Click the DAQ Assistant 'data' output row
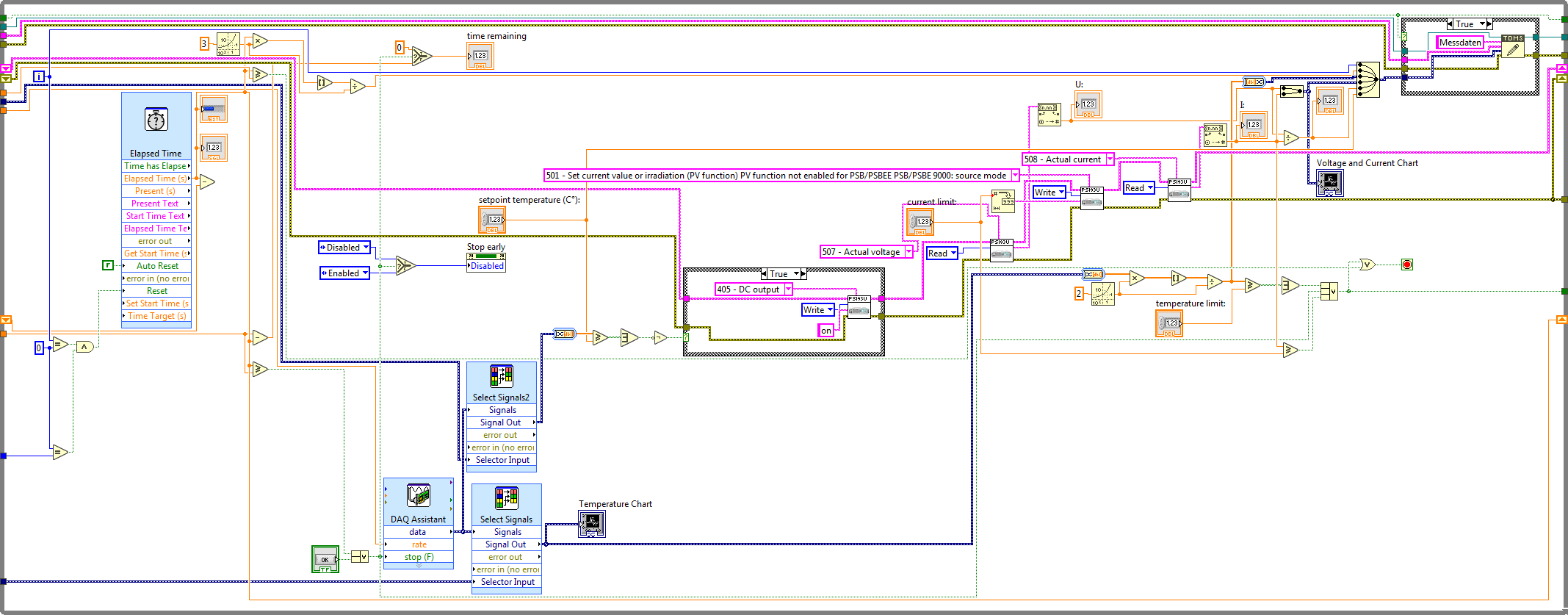Viewport: 1568px width, 615px height. pos(419,532)
